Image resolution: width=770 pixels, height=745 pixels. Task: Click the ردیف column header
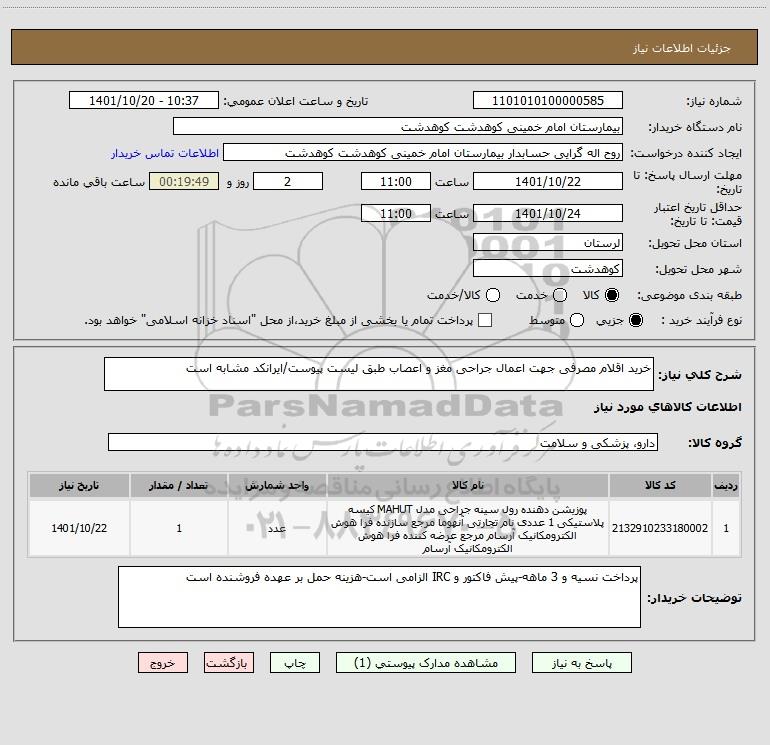pos(726,485)
